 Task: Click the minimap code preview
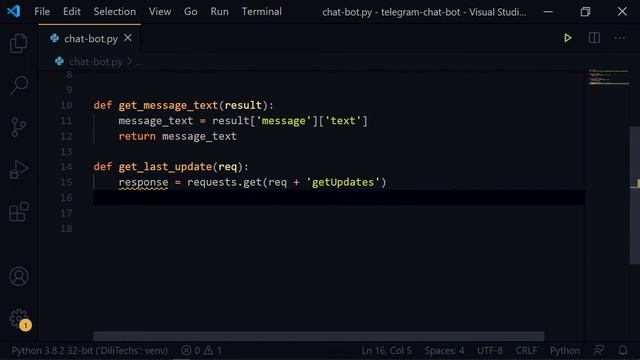pos(608,77)
